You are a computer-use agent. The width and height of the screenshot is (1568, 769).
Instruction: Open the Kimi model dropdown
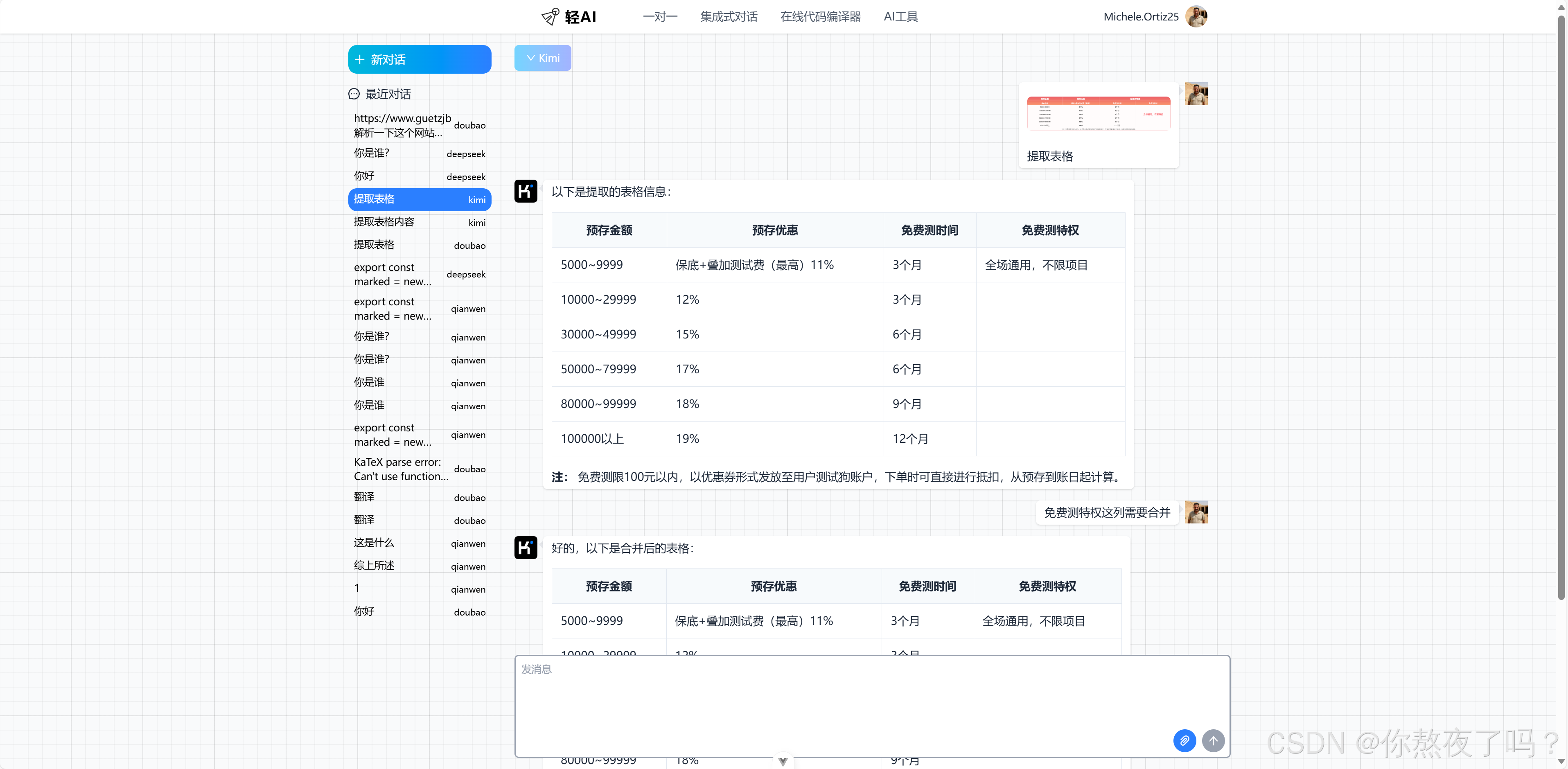point(542,58)
